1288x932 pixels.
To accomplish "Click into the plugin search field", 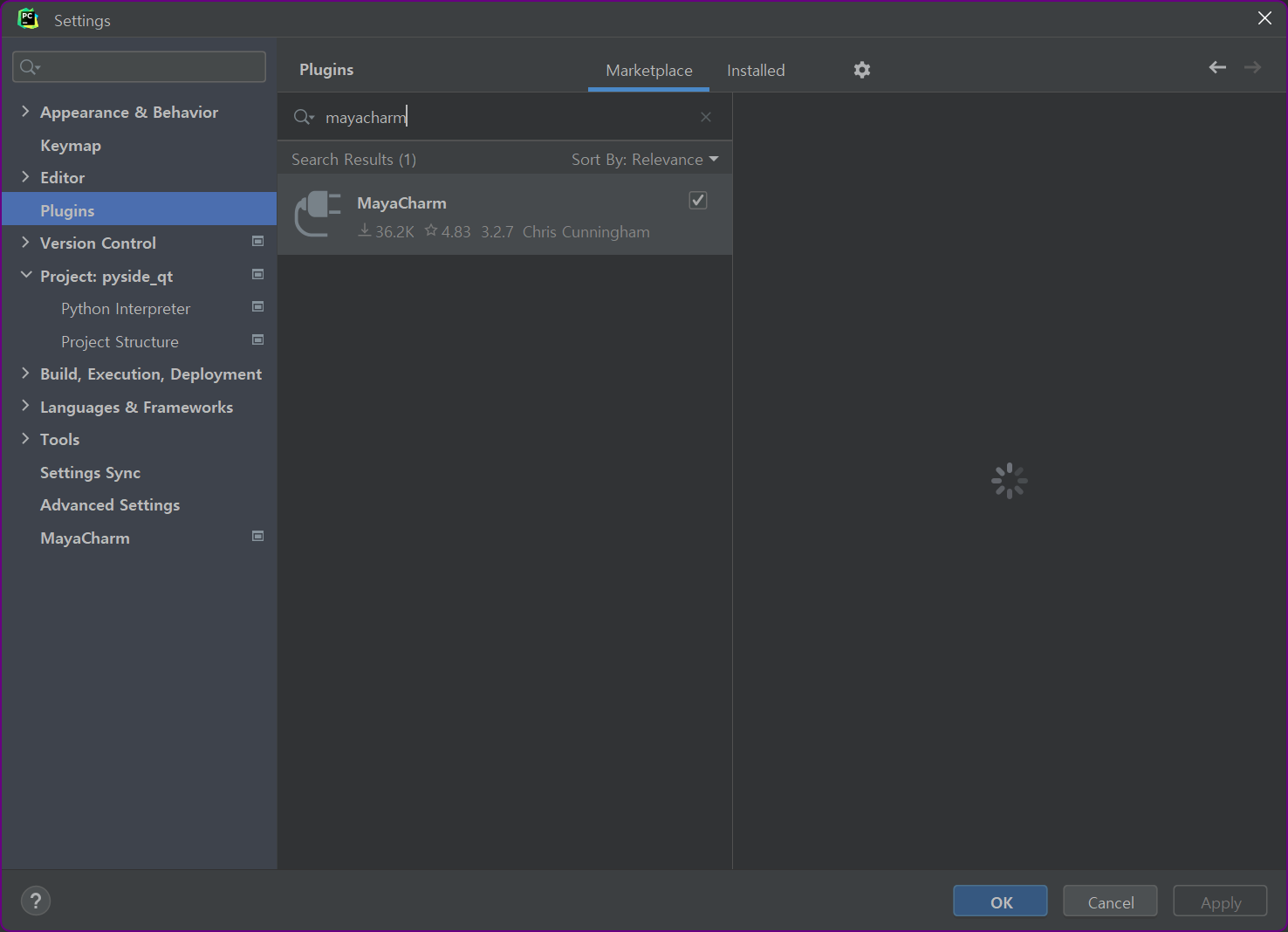I will pos(506,117).
